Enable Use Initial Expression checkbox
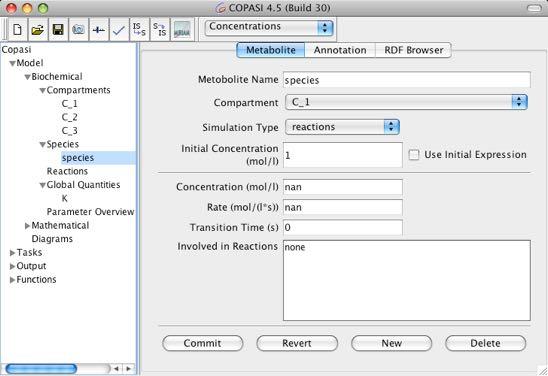This screenshot has height=376, width=548. coord(414,155)
